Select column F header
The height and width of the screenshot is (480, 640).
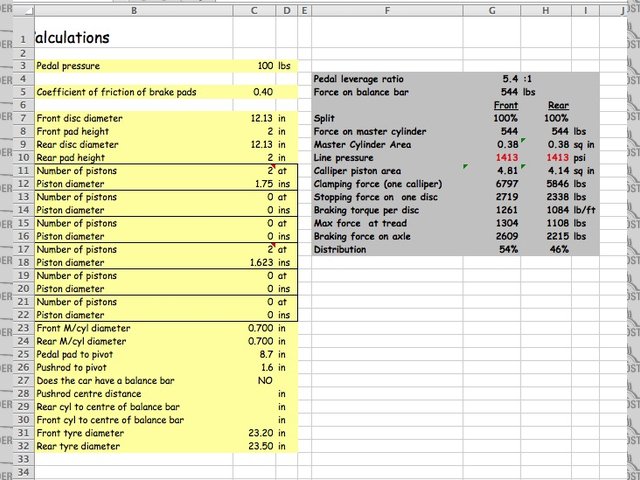point(385,10)
